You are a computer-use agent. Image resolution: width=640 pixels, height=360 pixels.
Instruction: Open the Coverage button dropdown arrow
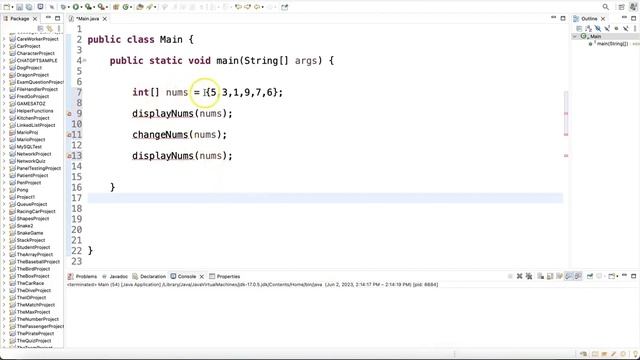93,7
